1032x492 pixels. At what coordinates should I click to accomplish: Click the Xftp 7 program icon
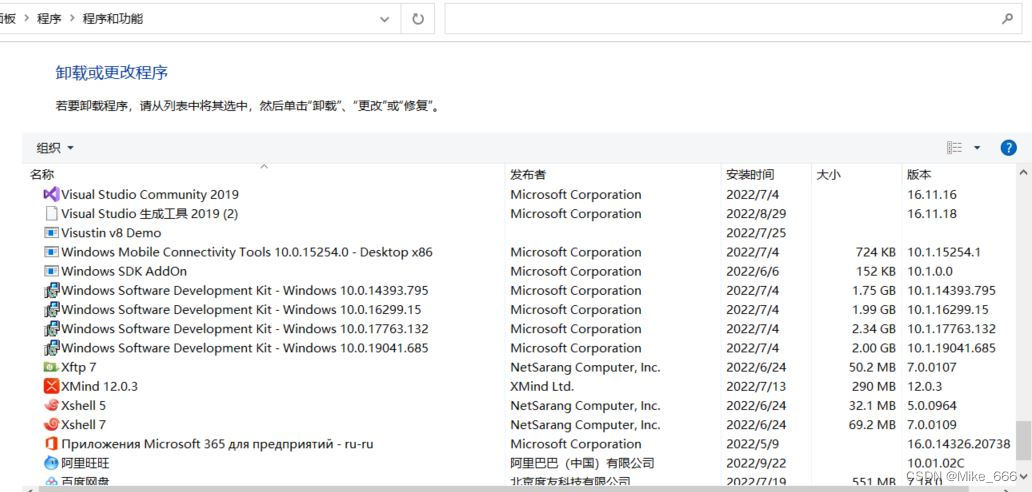(x=52, y=367)
